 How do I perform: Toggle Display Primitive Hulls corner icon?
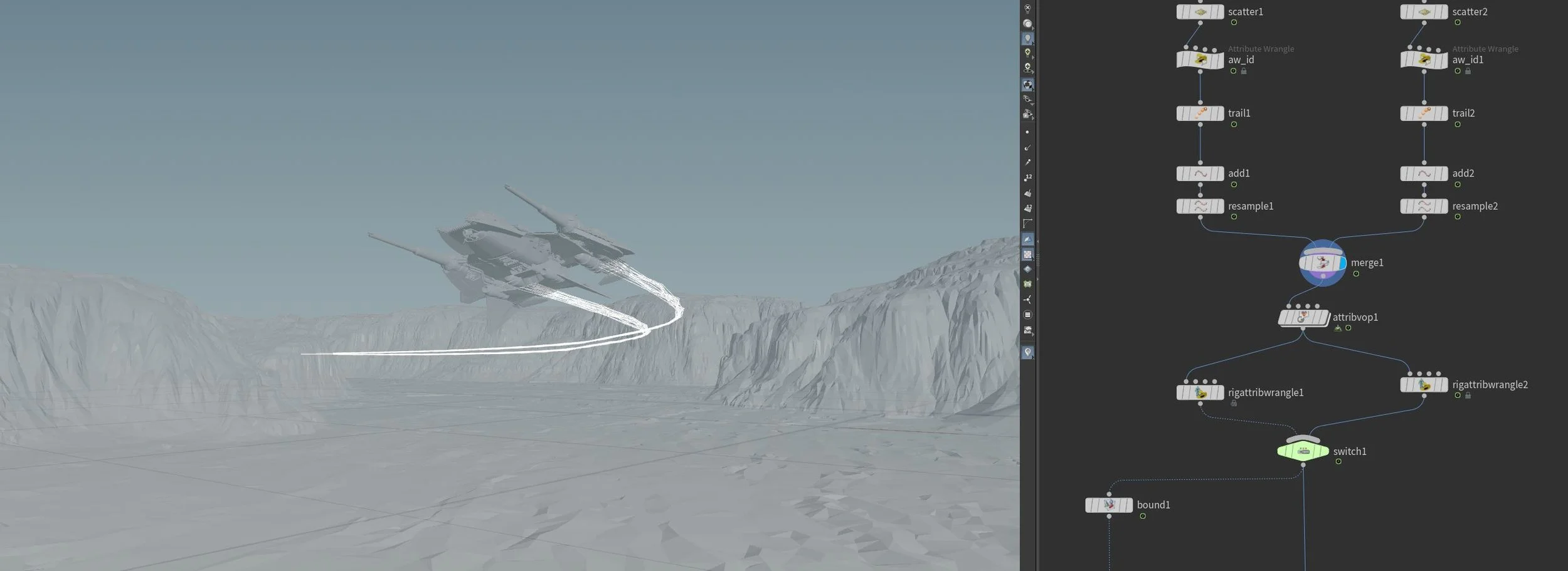pyautogui.click(x=1027, y=224)
